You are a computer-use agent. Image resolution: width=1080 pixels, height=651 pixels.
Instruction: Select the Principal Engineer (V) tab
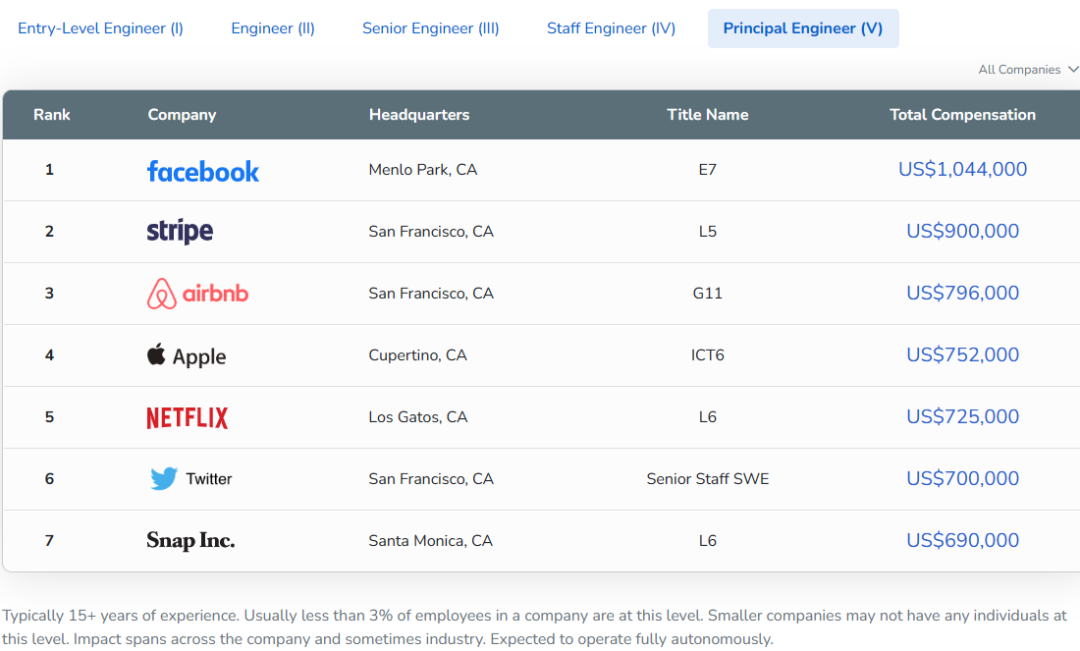[x=803, y=28]
